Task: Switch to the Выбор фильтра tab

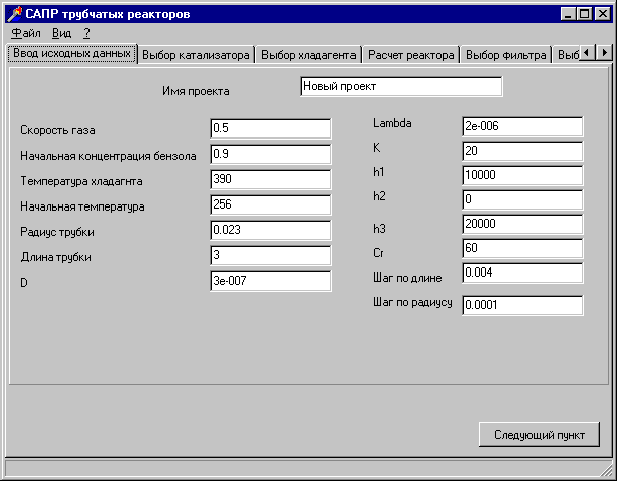Action: click(506, 55)
